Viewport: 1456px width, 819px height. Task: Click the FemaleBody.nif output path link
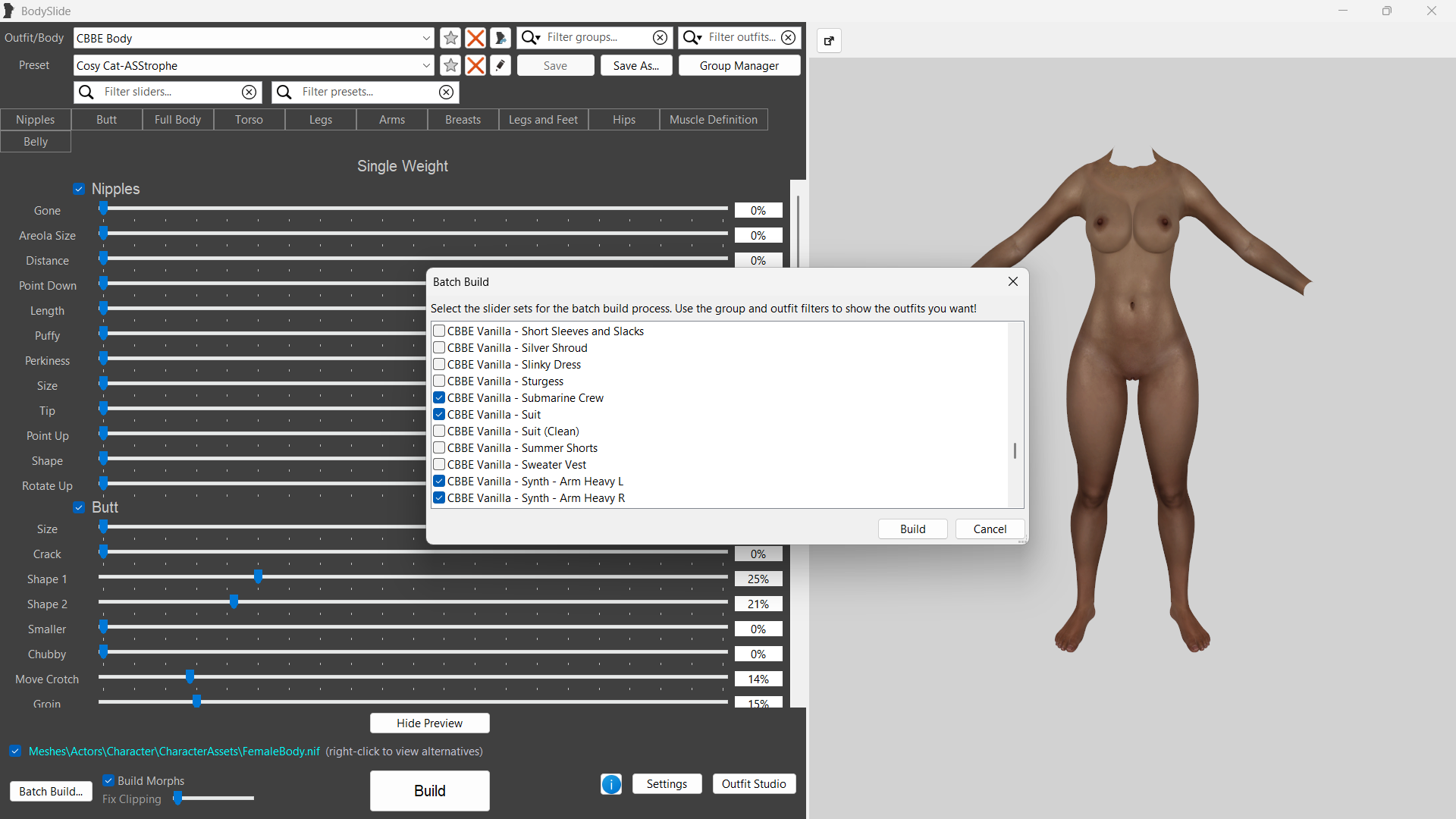[174, 751]
